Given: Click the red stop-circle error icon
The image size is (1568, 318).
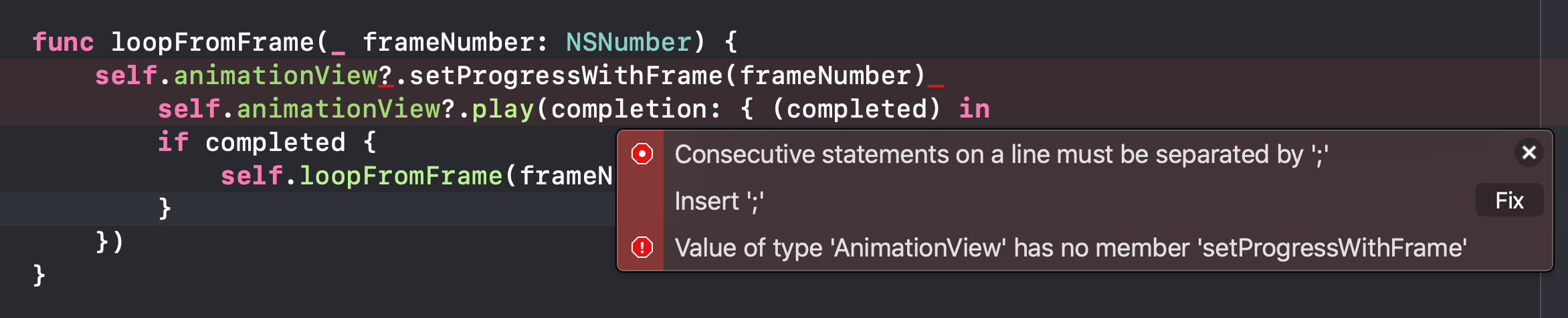Looking at the screenshot, I should pyautogui.click(x=642, y=154).
